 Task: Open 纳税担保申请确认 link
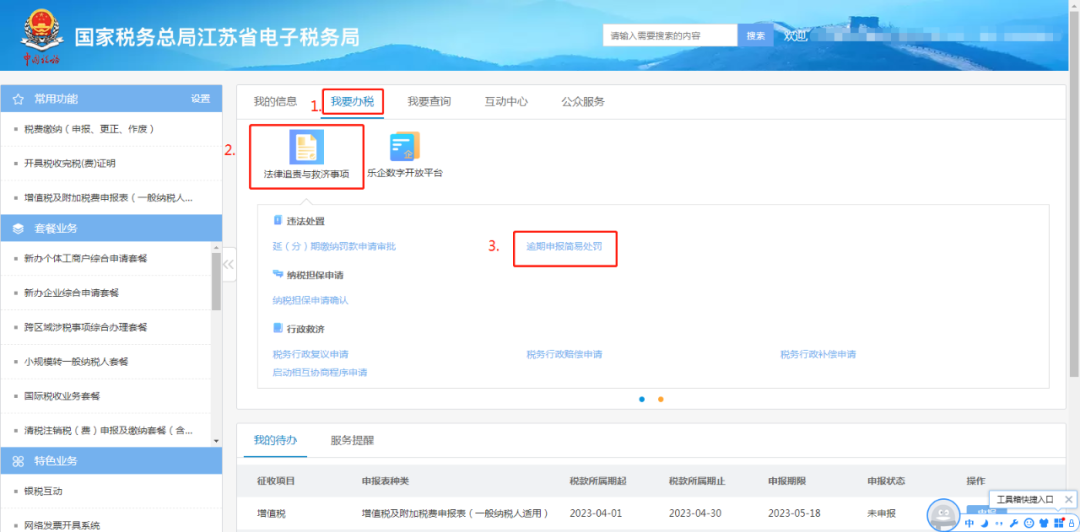pyautogui.click(x=311, y=300)
